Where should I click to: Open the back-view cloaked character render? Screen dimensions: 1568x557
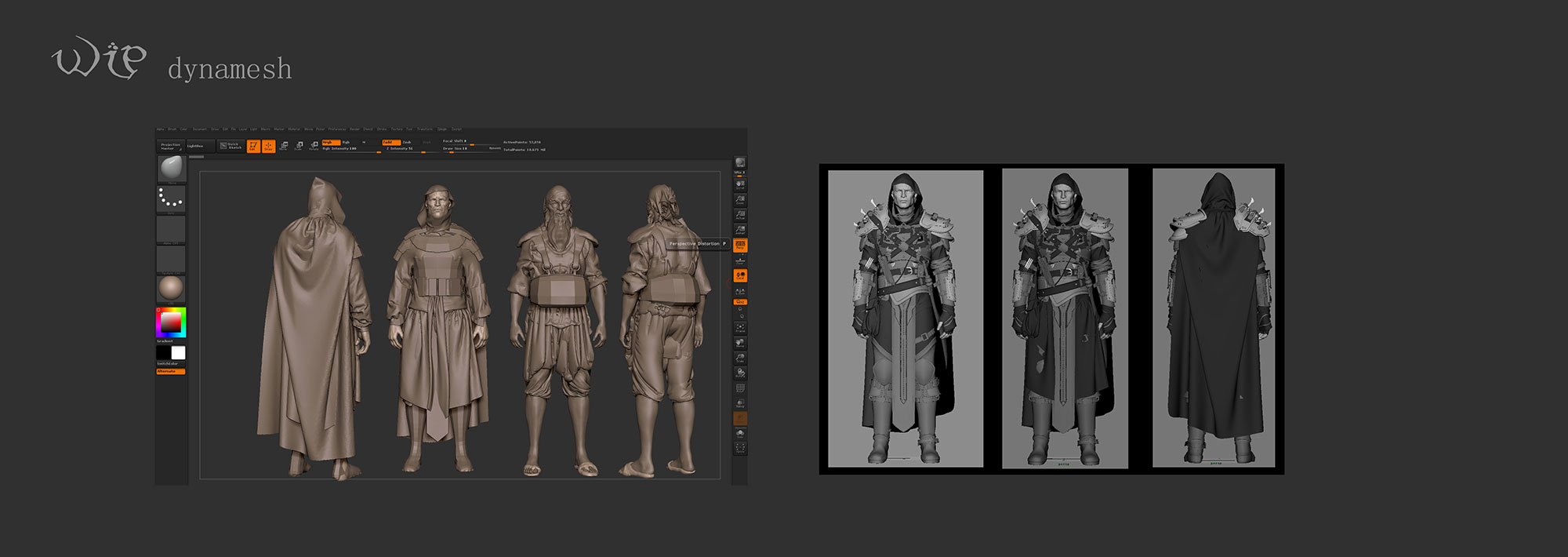(x=1214, y=319)
